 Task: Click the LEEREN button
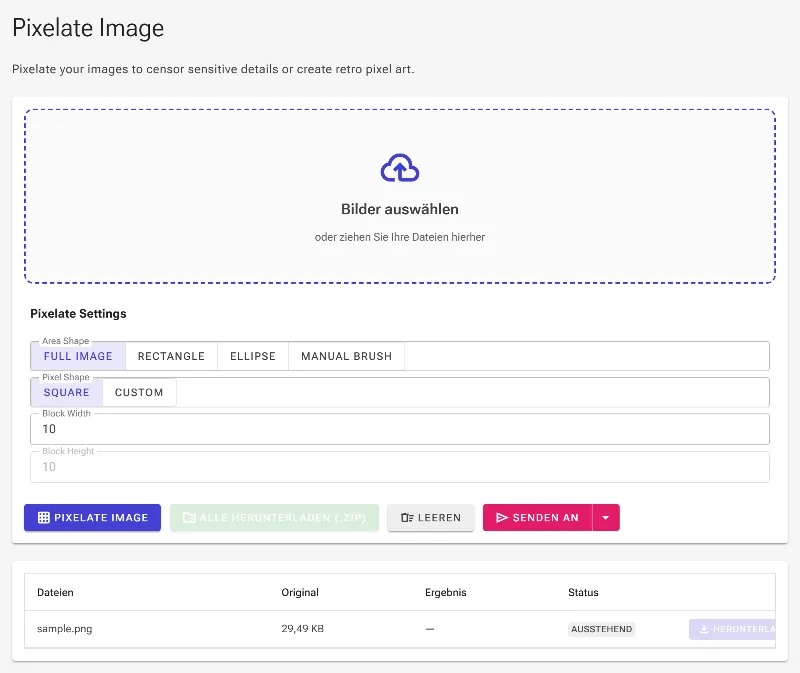point(431,517)
